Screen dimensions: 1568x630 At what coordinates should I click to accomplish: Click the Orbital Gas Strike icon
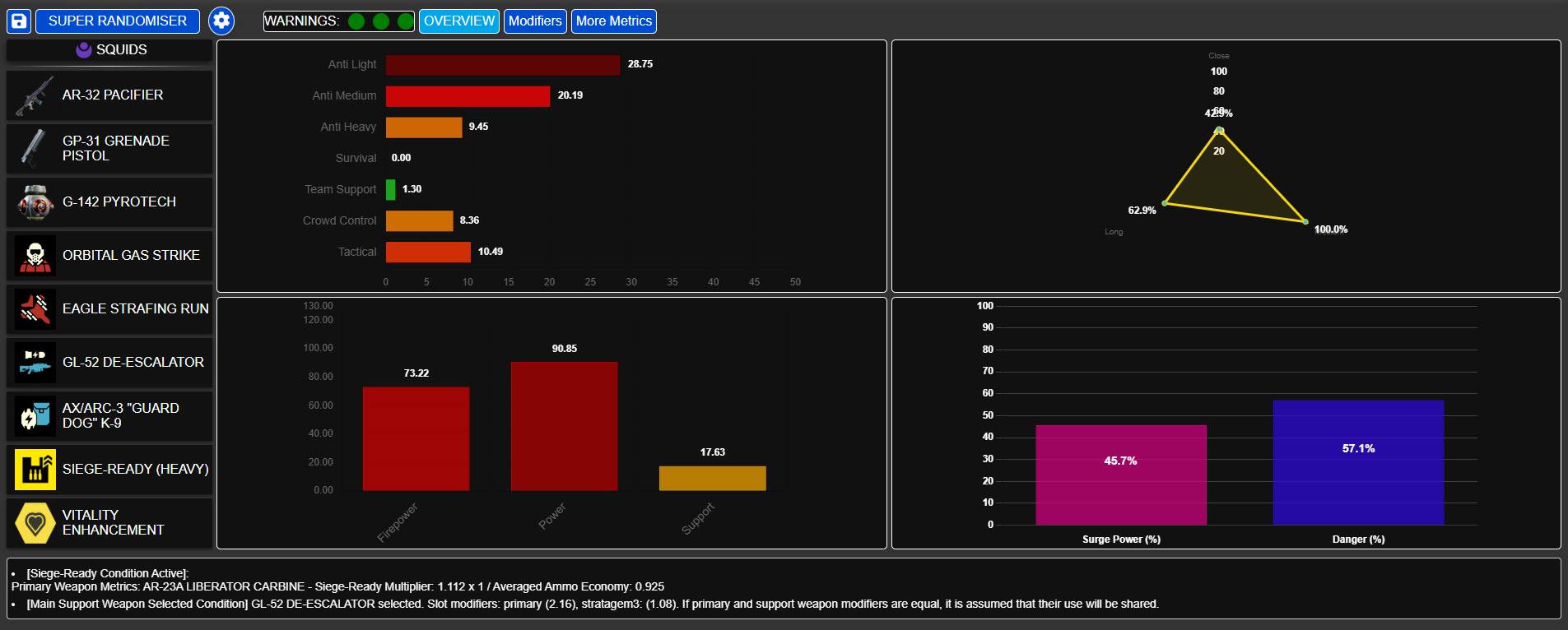35,255
